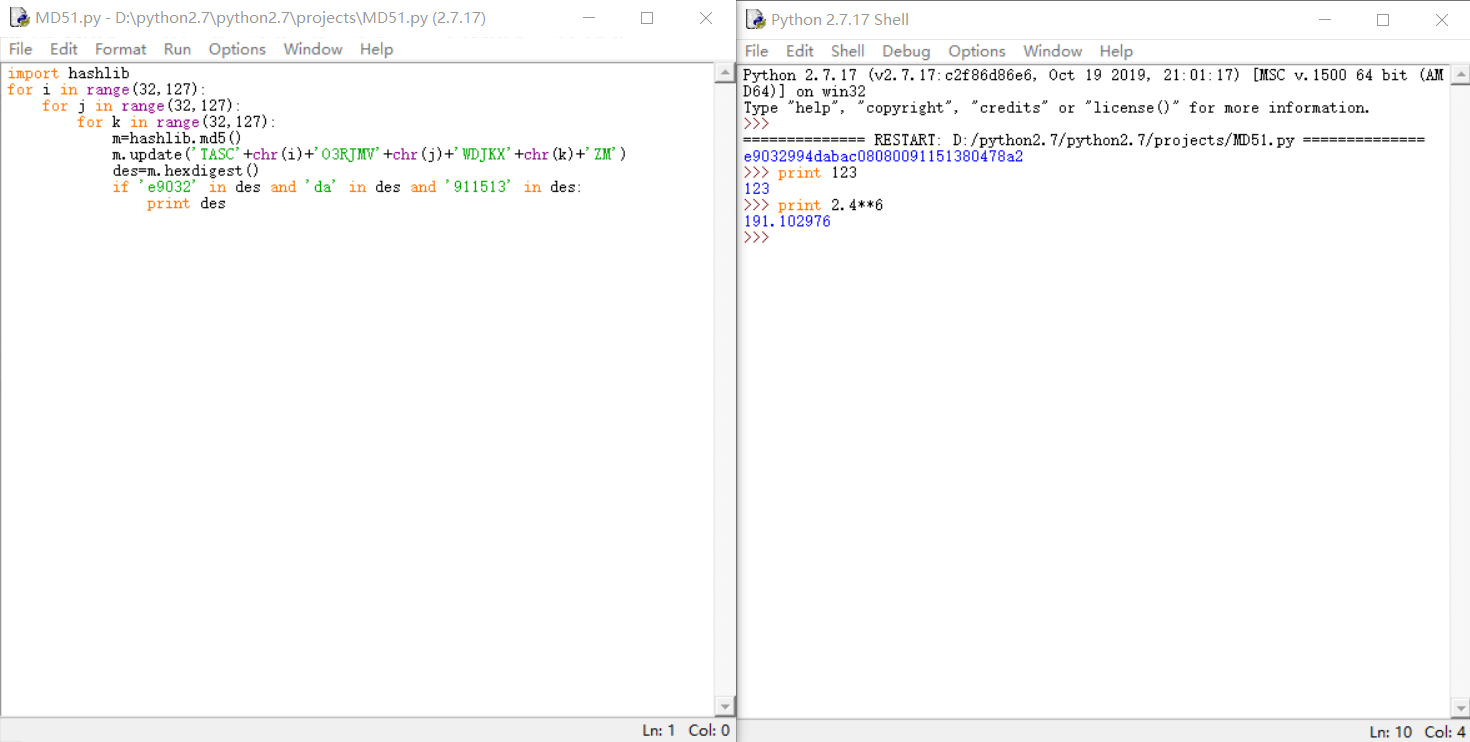This screenshot has width=1470, height=742.
Task: Open Window menu in MD51.py editor
Action: coord(313,49)
